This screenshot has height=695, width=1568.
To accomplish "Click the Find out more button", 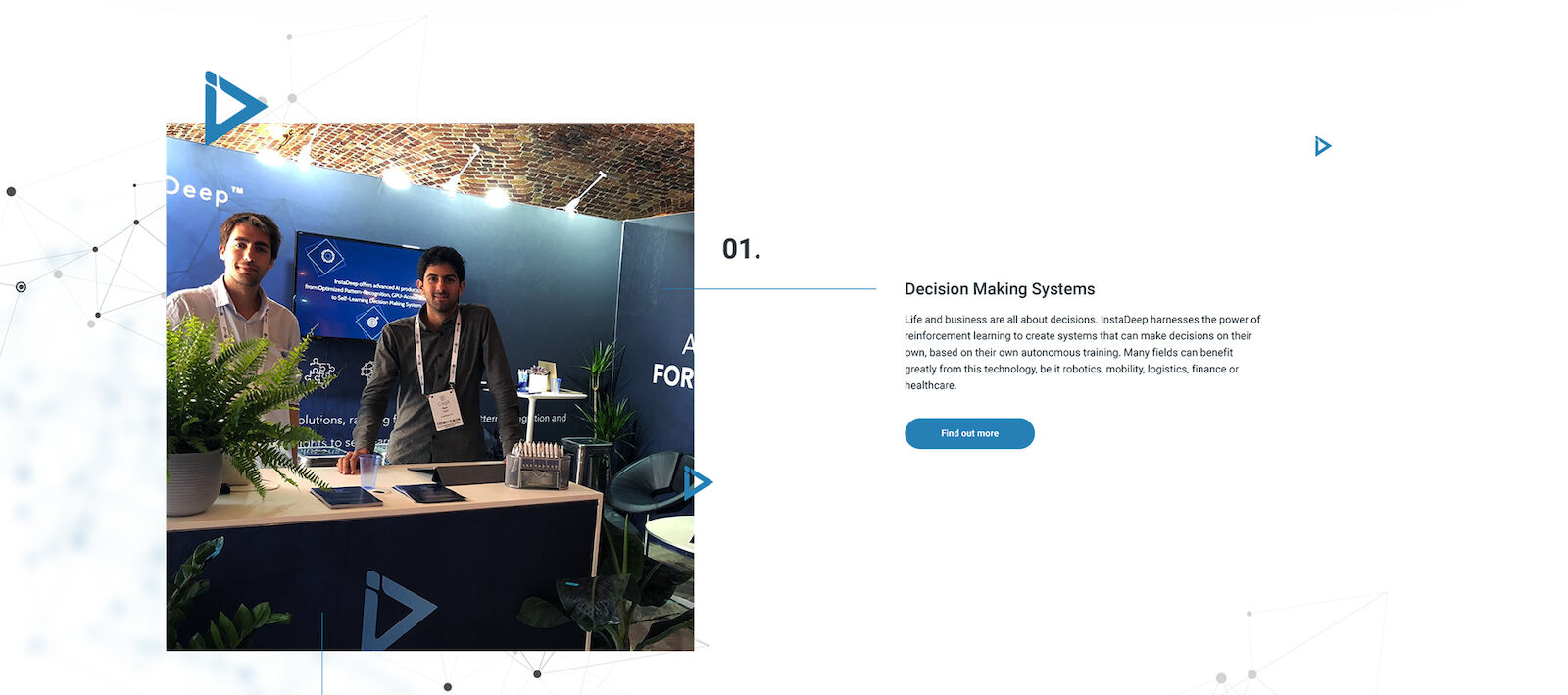I will click(x=969, y=433).
